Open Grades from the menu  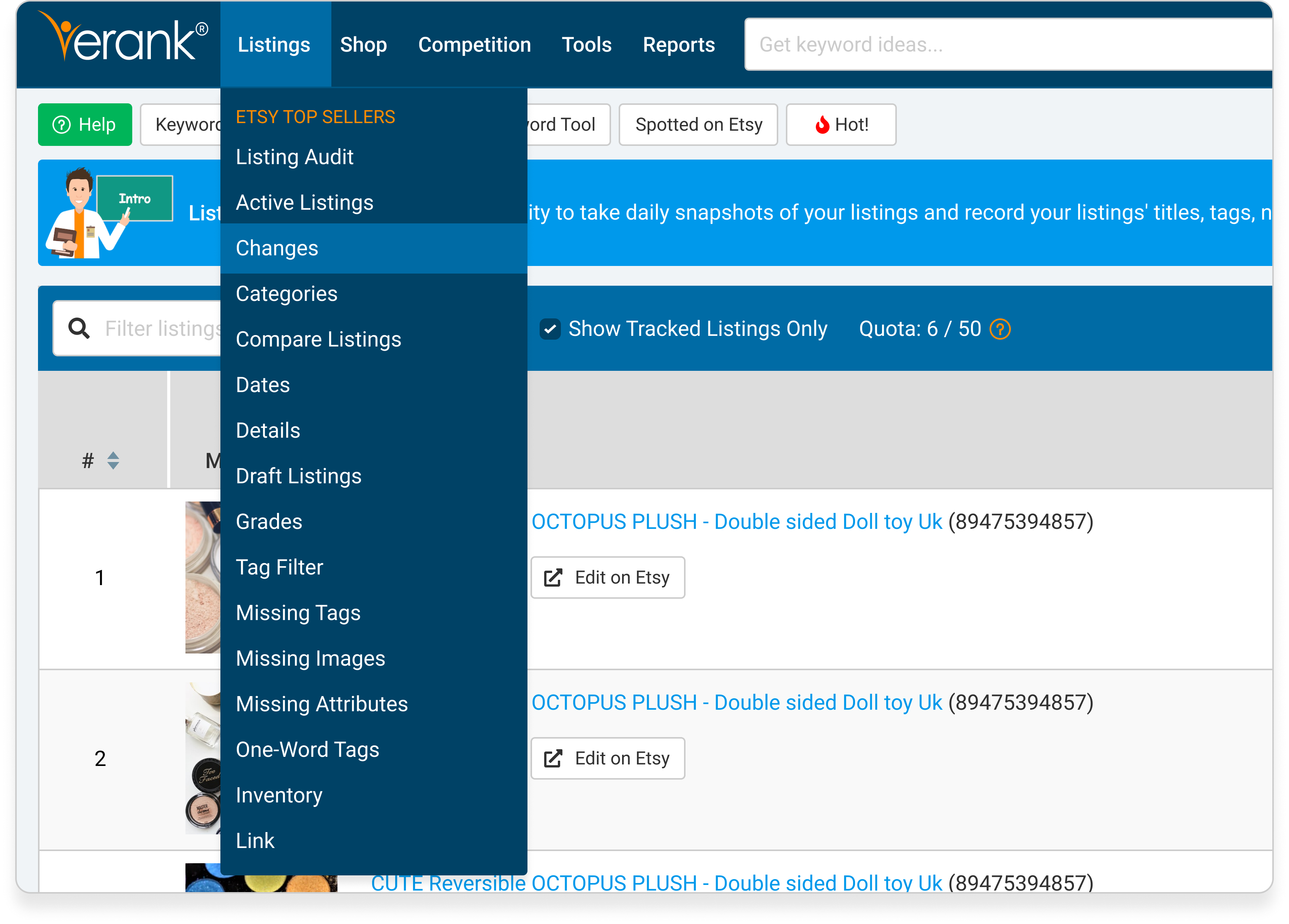(374, 522)
